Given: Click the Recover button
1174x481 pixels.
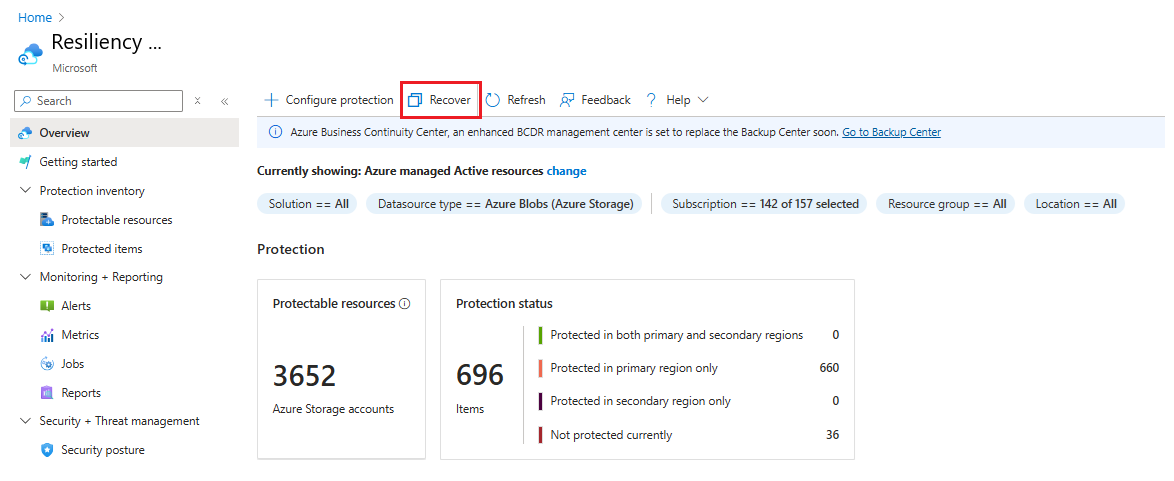Looking at the screenshot, I should (440, 100).
